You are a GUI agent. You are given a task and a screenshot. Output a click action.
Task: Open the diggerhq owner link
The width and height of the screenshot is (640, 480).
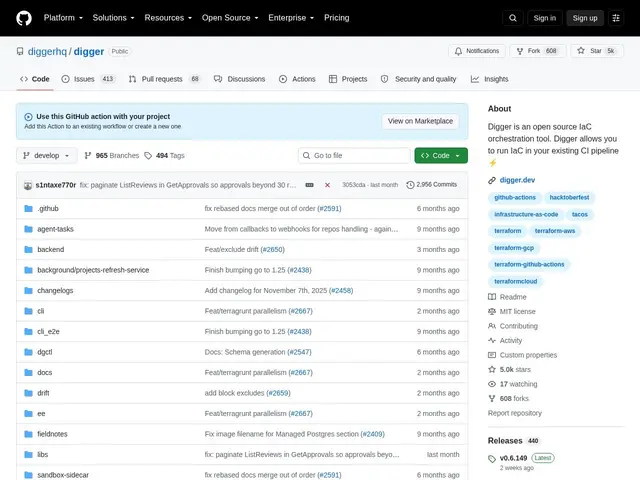[47, 51]
